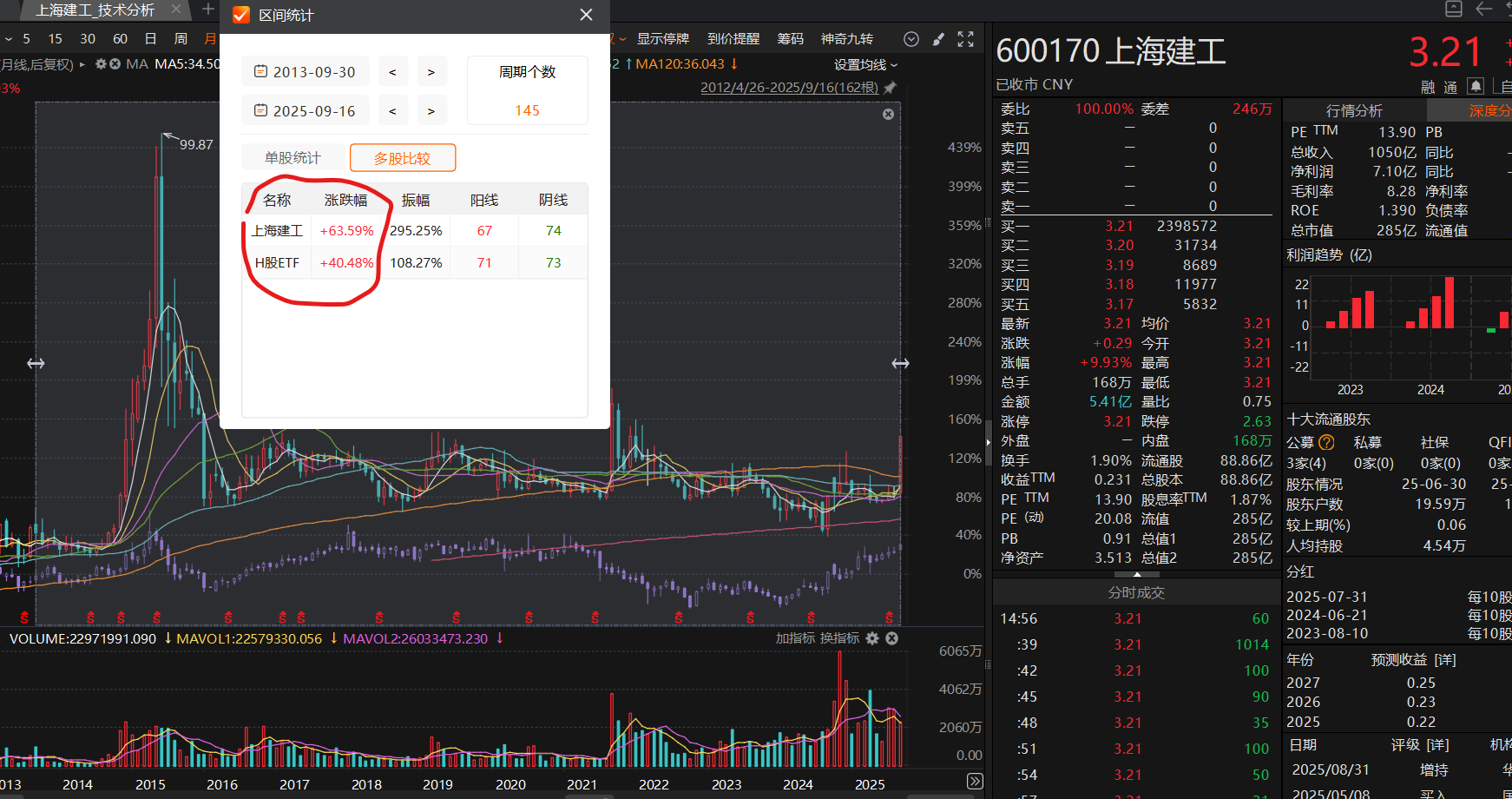Switch to 单股统计 tab

(x=293, y=157)
